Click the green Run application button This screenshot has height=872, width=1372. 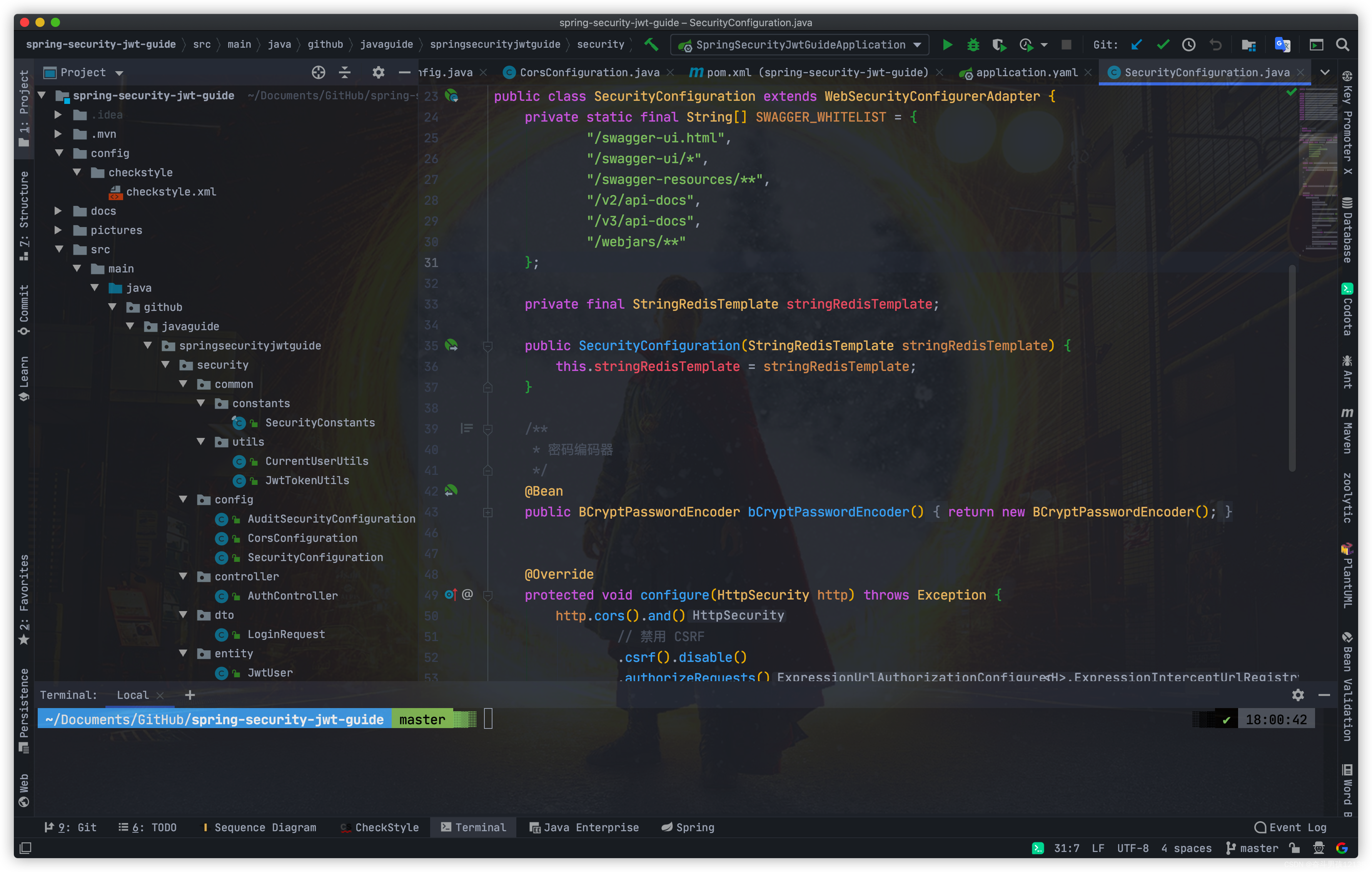click(x=947, y=45)
